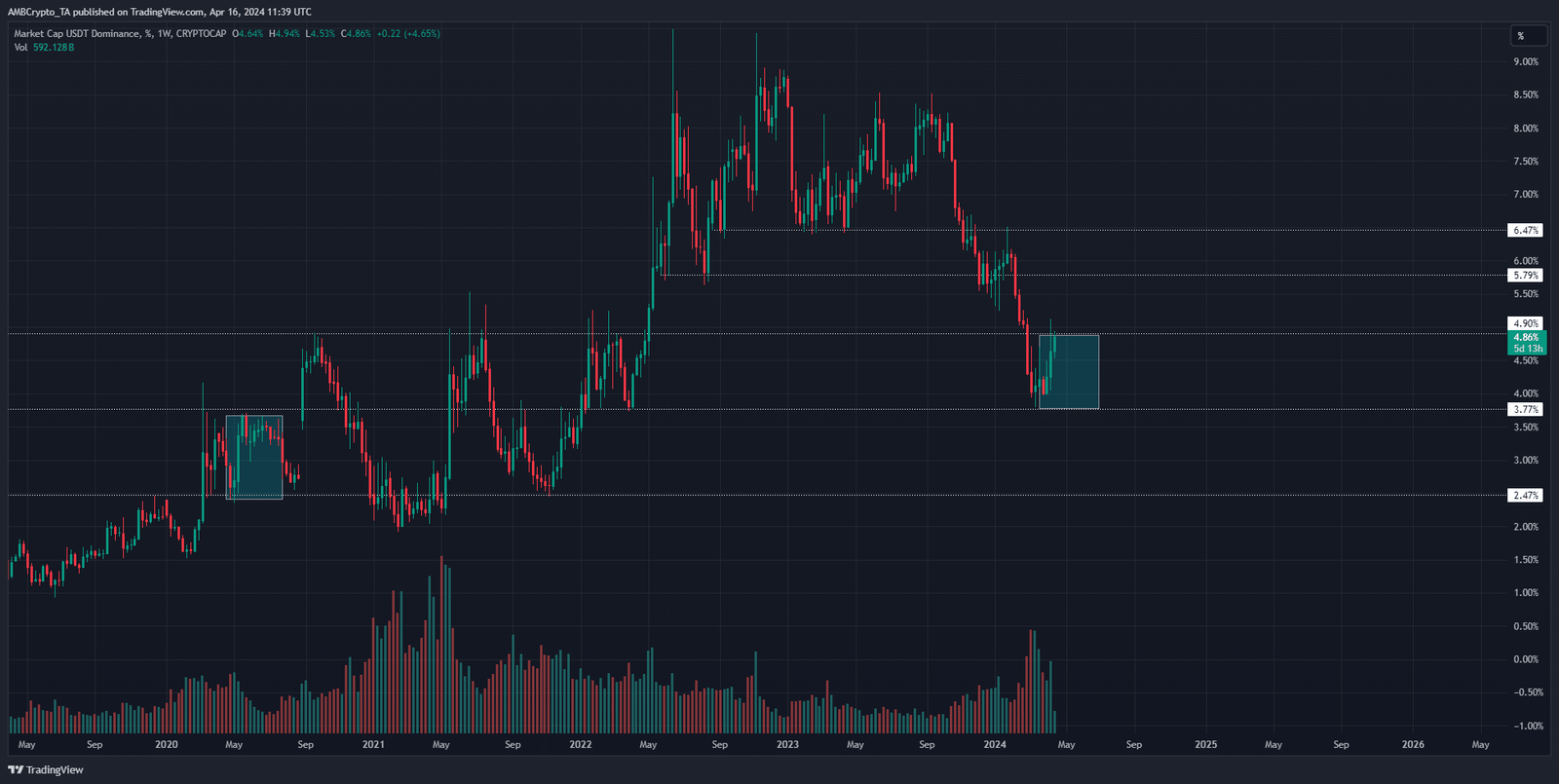Click the 5.79% horizontal level label
Image resolution: width=1559 pixels, height=784 pixels.
coord(1526,276)
